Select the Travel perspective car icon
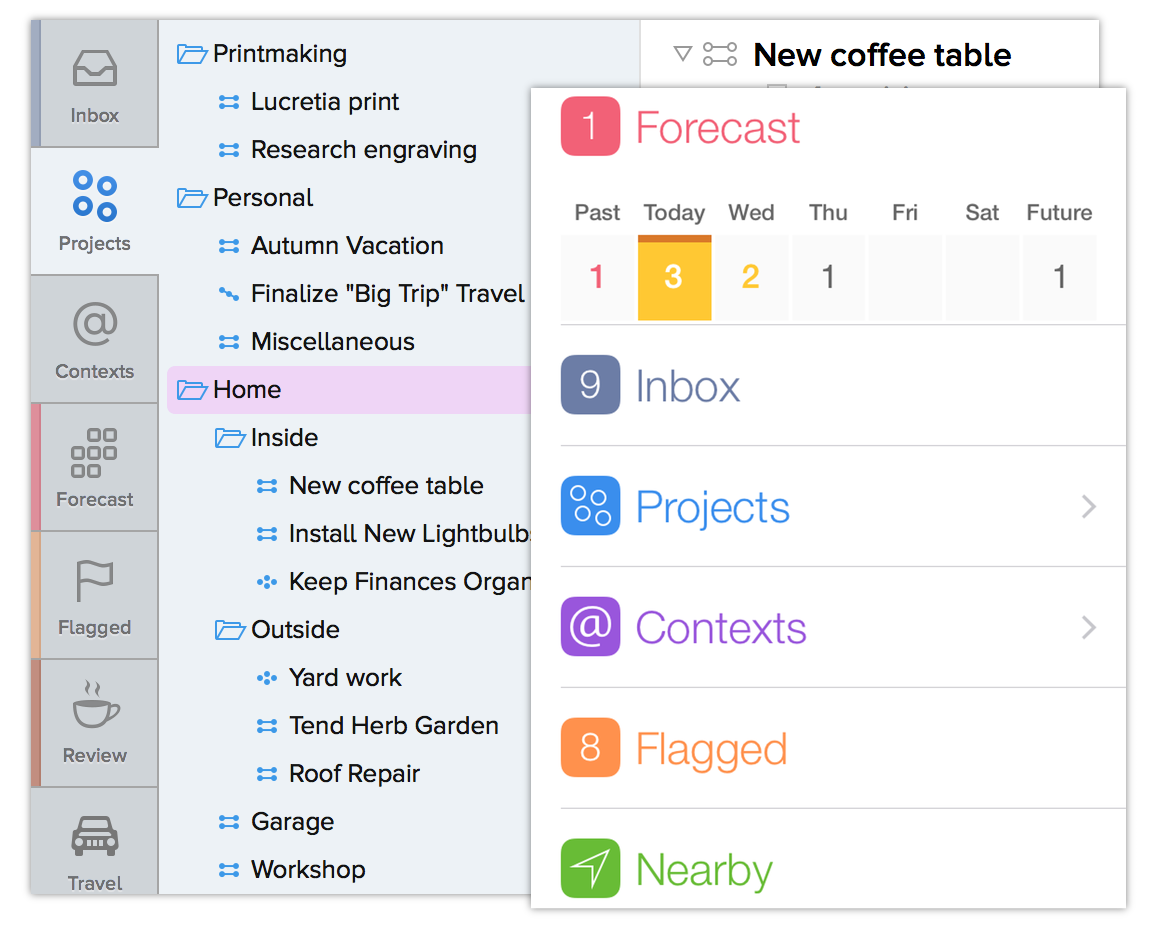Image resolution: width=1160 pixels, height=938 pixels. coord(95,836)
